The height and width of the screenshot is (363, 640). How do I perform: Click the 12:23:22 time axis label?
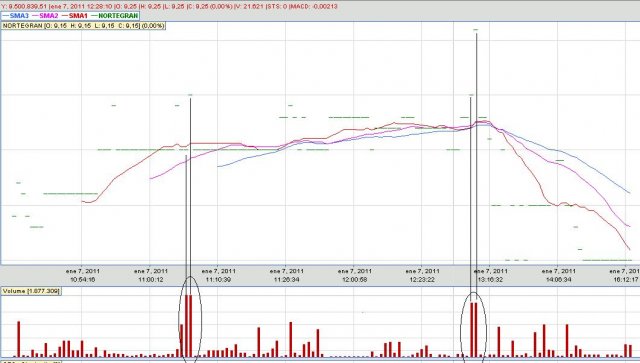click(x=422, y=275)
